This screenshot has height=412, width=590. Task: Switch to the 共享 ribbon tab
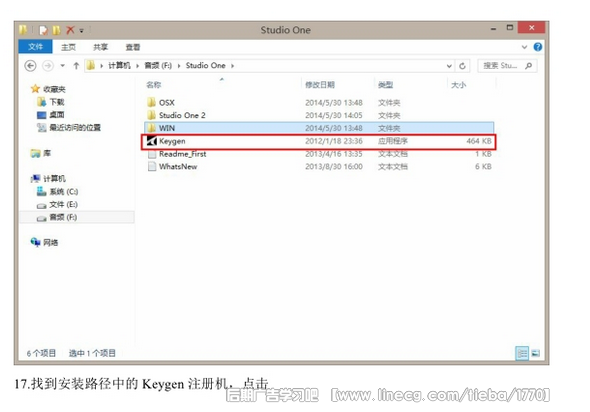click(x=100, y=47)
